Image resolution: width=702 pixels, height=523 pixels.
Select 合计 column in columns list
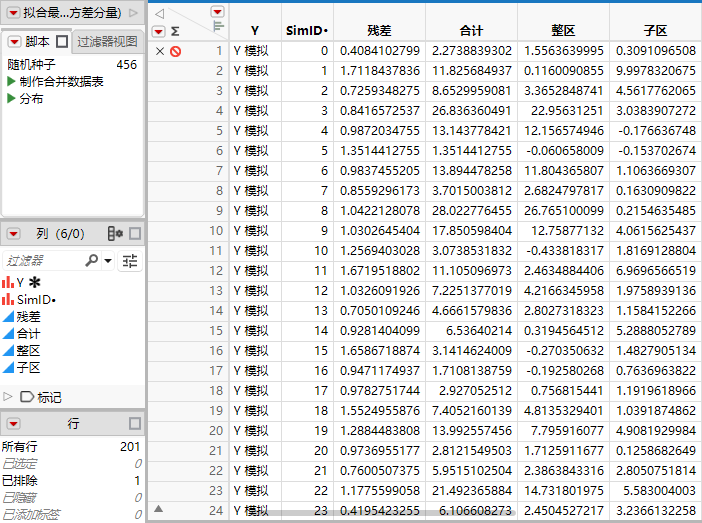(x=28, y=334)
